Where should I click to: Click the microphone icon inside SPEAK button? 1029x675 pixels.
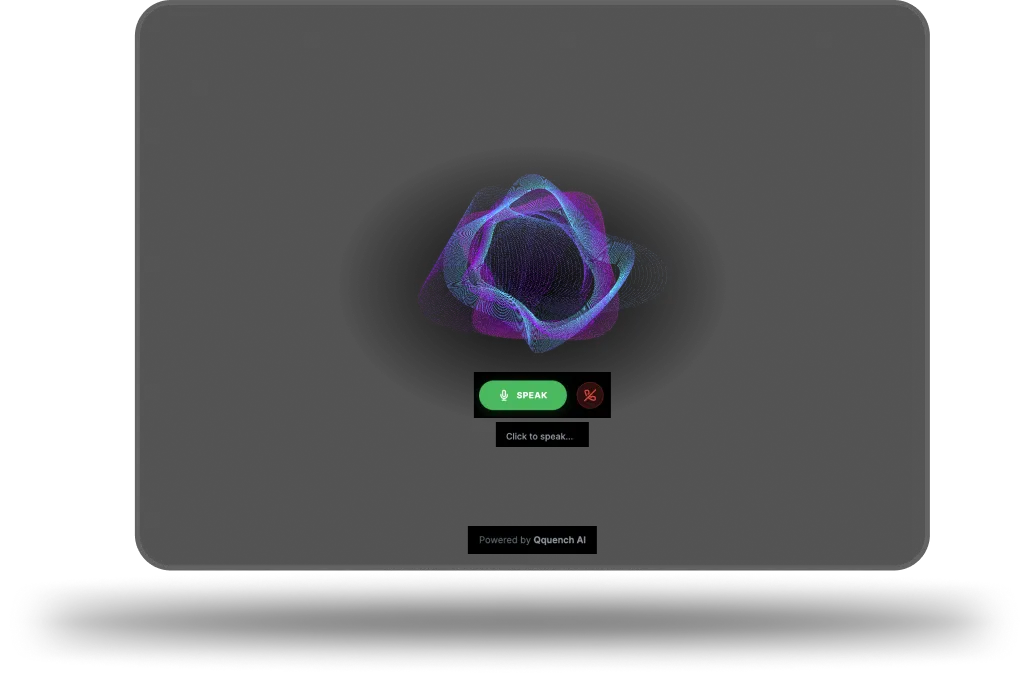click(504, 395)
